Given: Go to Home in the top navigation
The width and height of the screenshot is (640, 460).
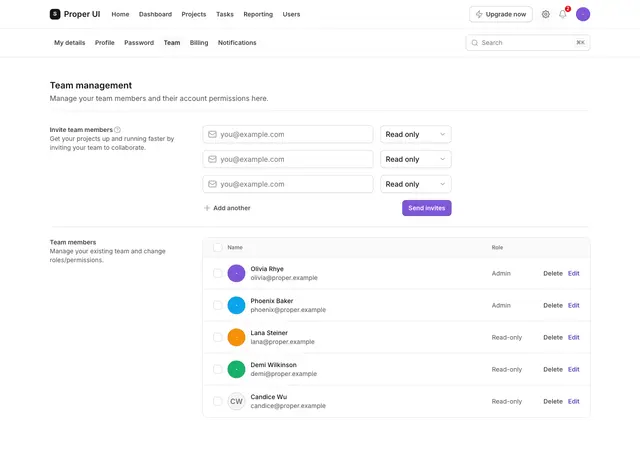Looking at the screenshot, I should click(120, 14).
